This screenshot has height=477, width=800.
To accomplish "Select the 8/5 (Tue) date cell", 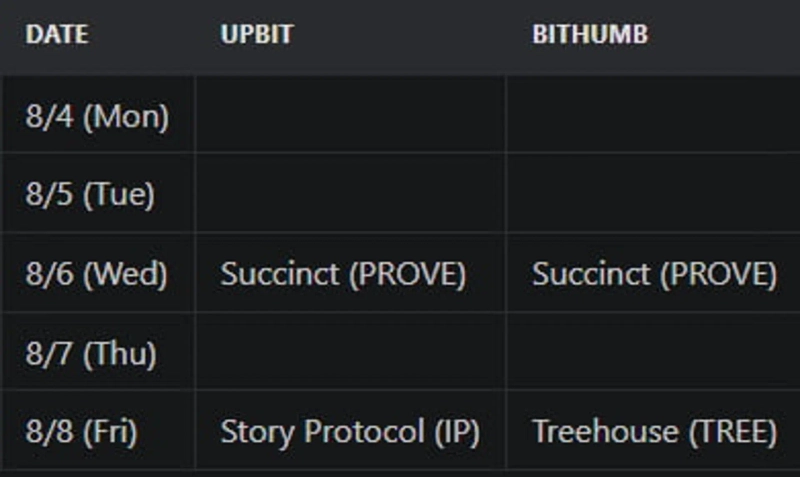I will point(90,194).
